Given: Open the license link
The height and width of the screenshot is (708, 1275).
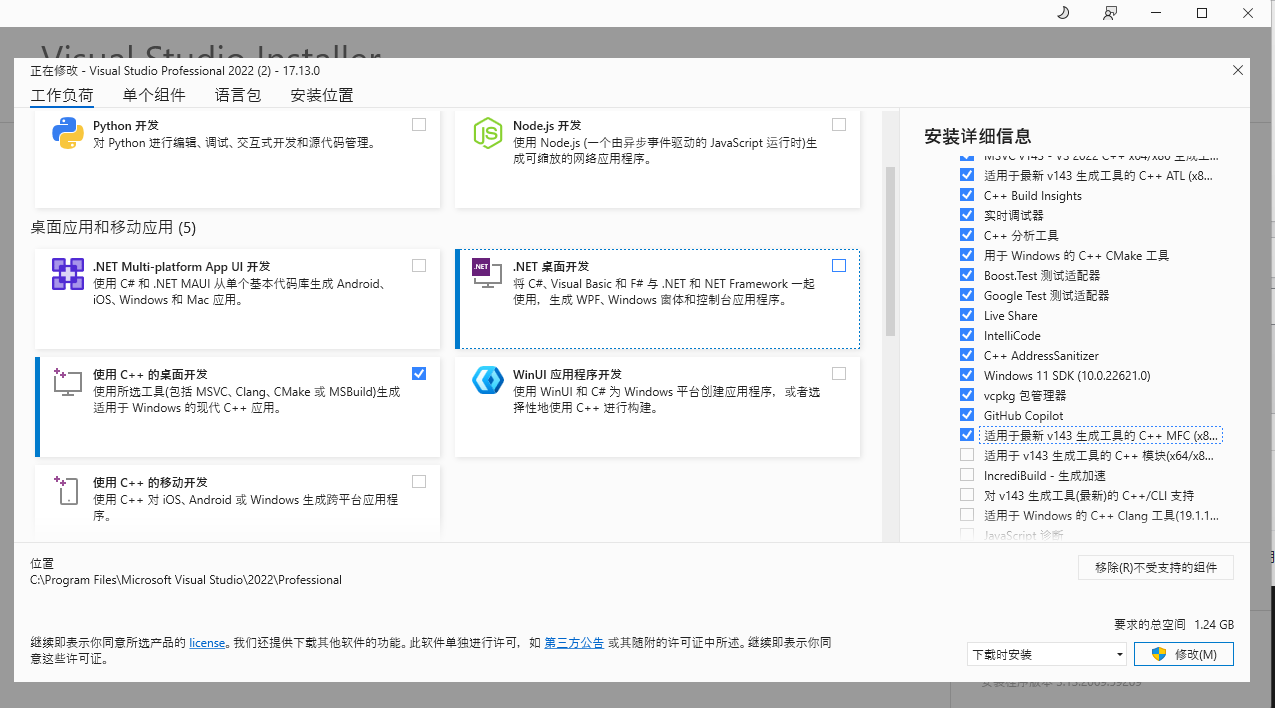Looking at the screenshot, I should pos(206,643).
